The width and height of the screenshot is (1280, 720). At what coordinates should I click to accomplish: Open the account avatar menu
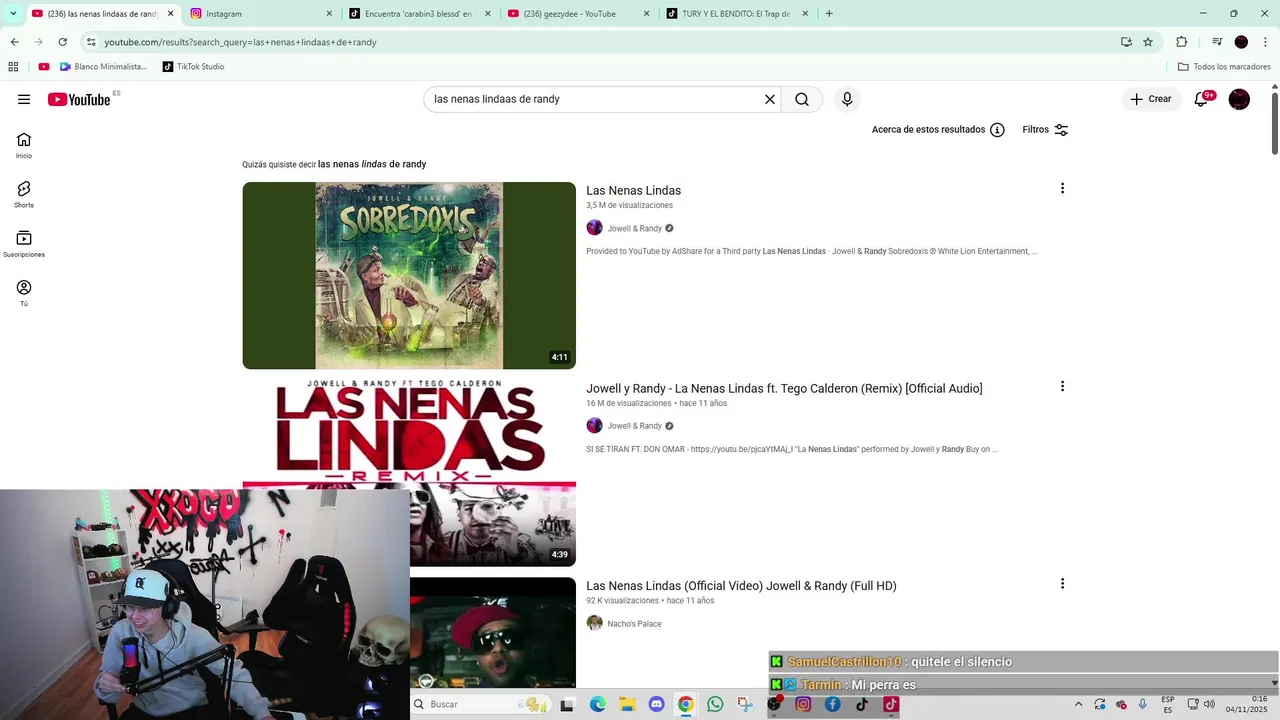coord(1239,99)
